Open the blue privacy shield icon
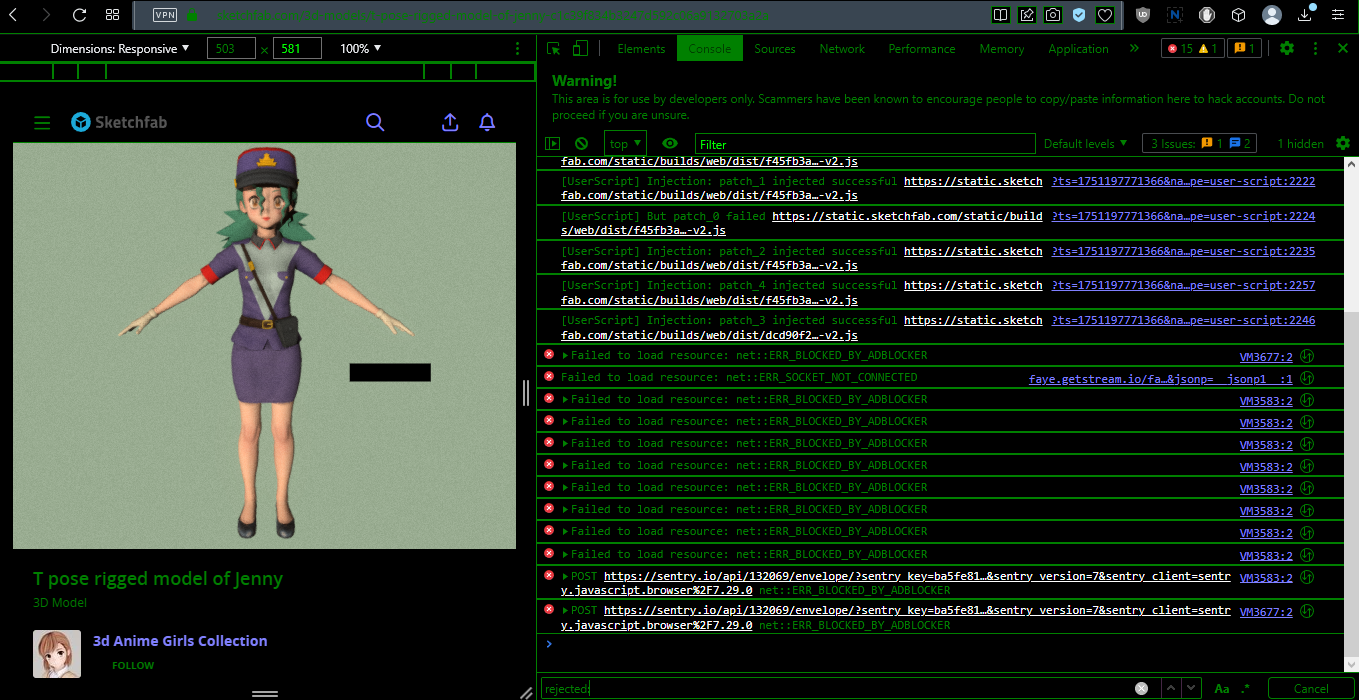This screenshot has width=1366, height=700. 1079,15
